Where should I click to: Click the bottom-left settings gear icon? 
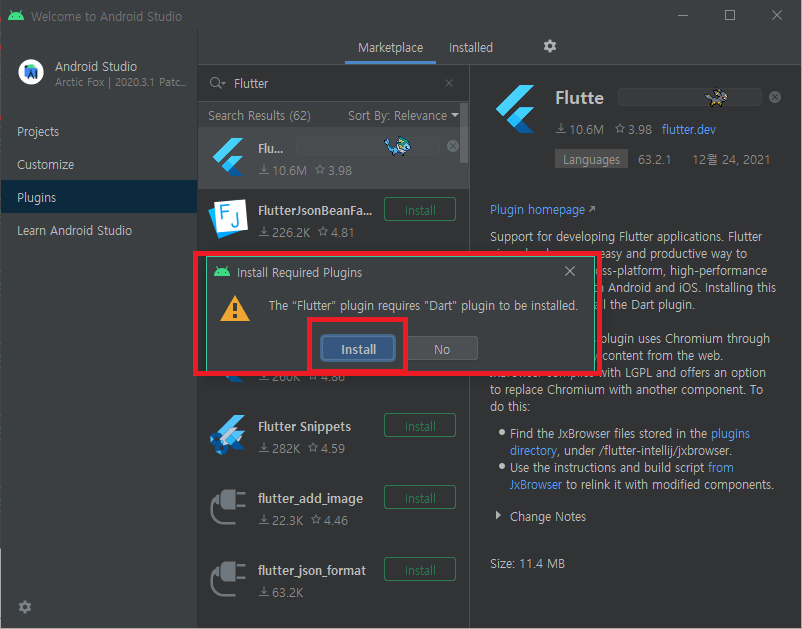click(x=25, y=607)
